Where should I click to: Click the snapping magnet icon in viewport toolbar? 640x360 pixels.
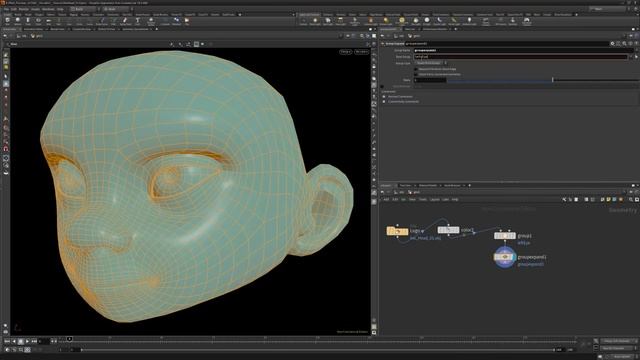[x=6, y=149]
